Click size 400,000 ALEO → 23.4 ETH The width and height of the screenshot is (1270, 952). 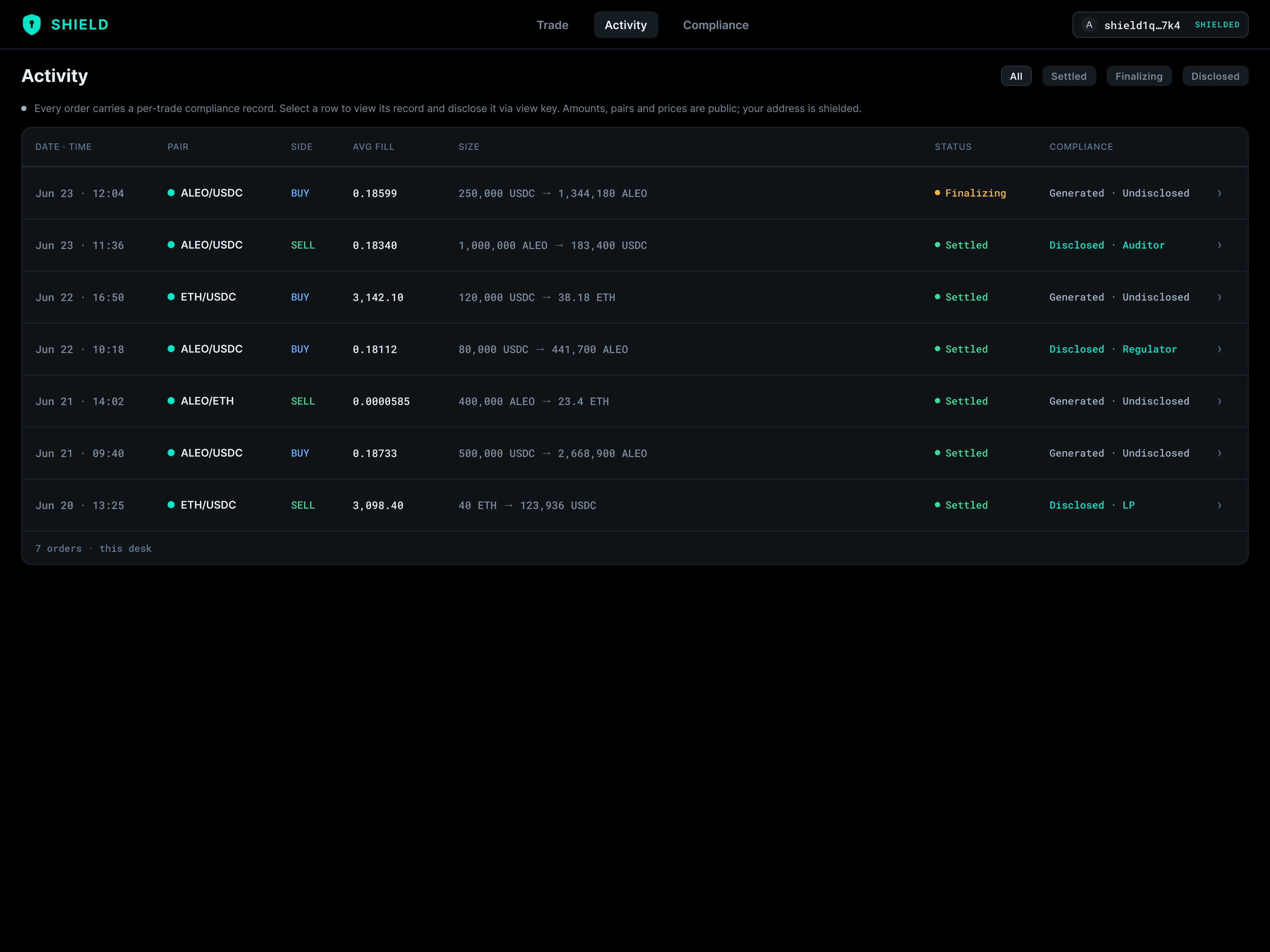point(533,402)
